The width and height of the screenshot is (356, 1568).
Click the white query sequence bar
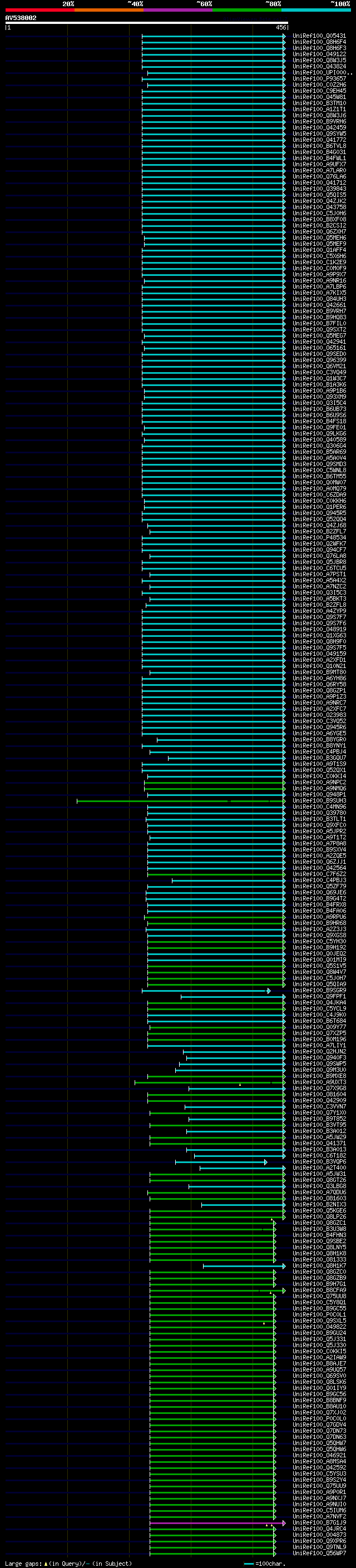pyautogui.click(x=147, y=23)
